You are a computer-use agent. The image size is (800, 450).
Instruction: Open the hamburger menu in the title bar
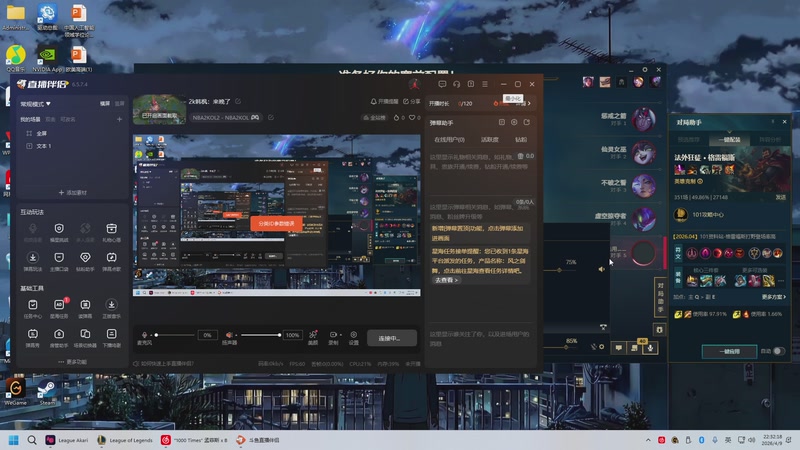coord(485,84)
